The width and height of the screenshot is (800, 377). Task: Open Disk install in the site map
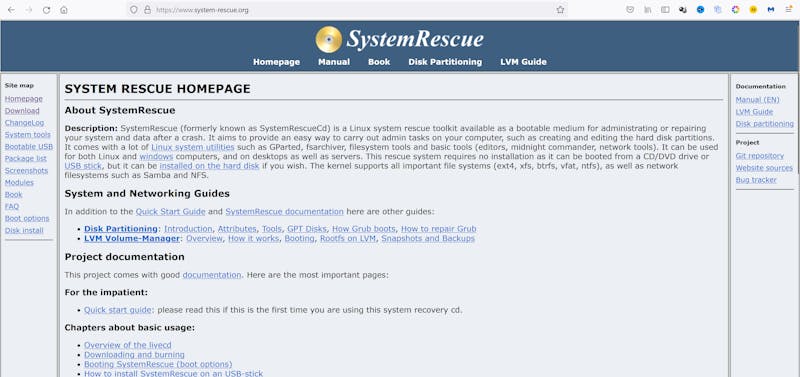(24, 231)
